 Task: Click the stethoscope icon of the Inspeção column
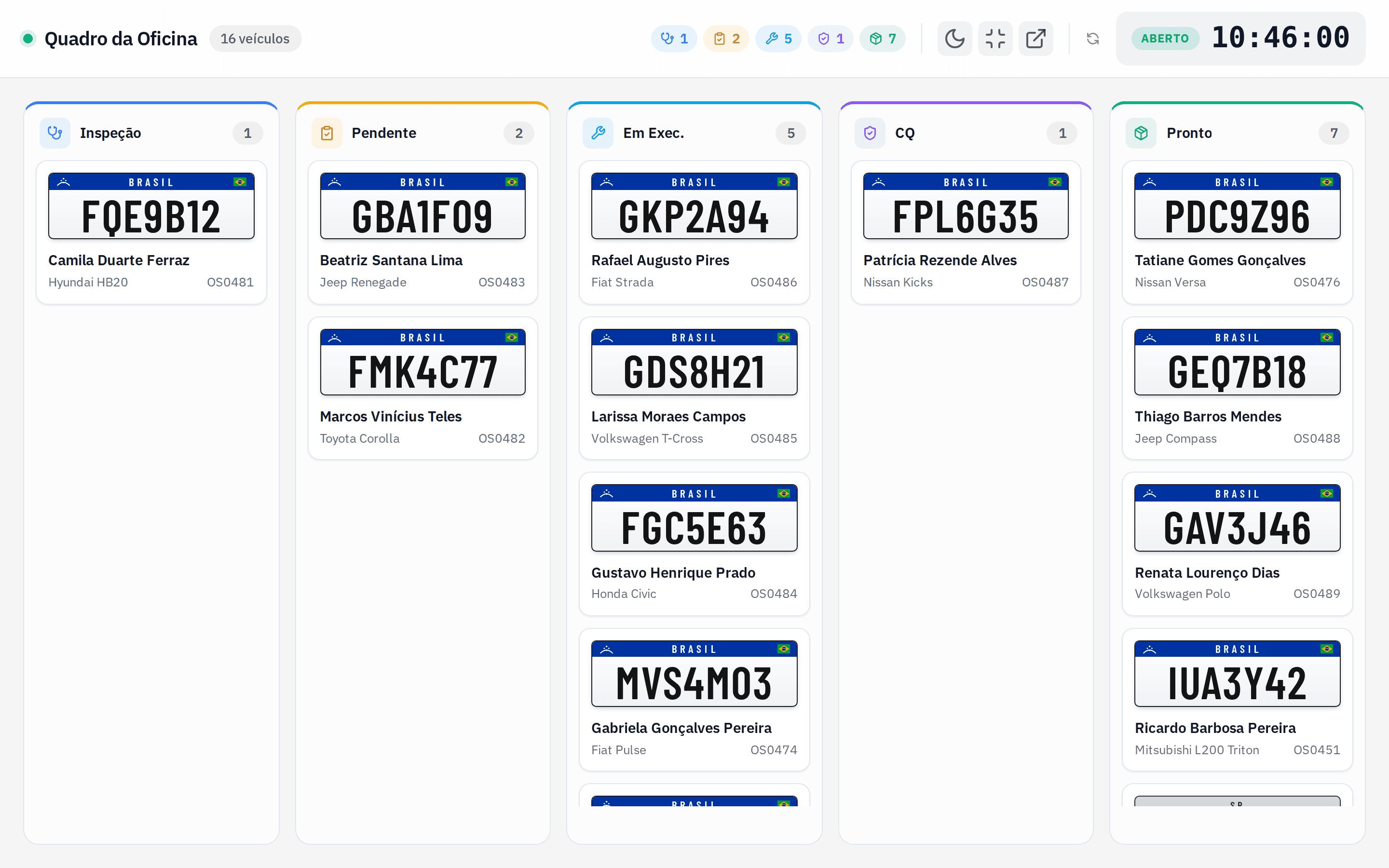click(x=55, y=133)
